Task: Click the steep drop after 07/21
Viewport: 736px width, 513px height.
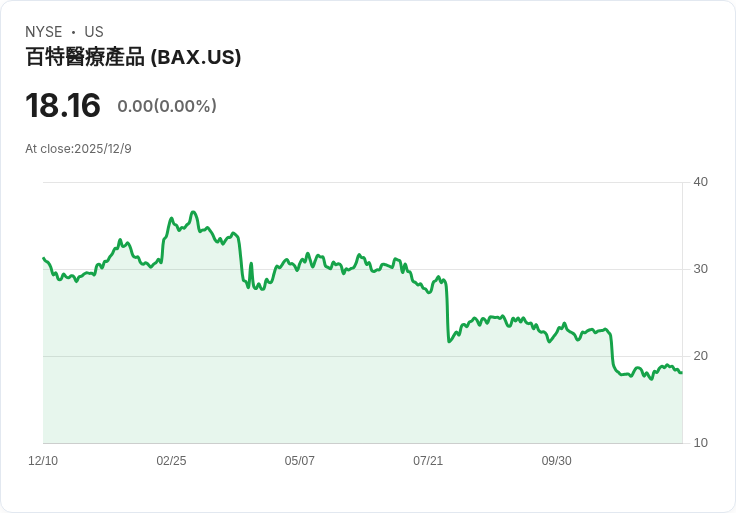Action: coord(447,312)
